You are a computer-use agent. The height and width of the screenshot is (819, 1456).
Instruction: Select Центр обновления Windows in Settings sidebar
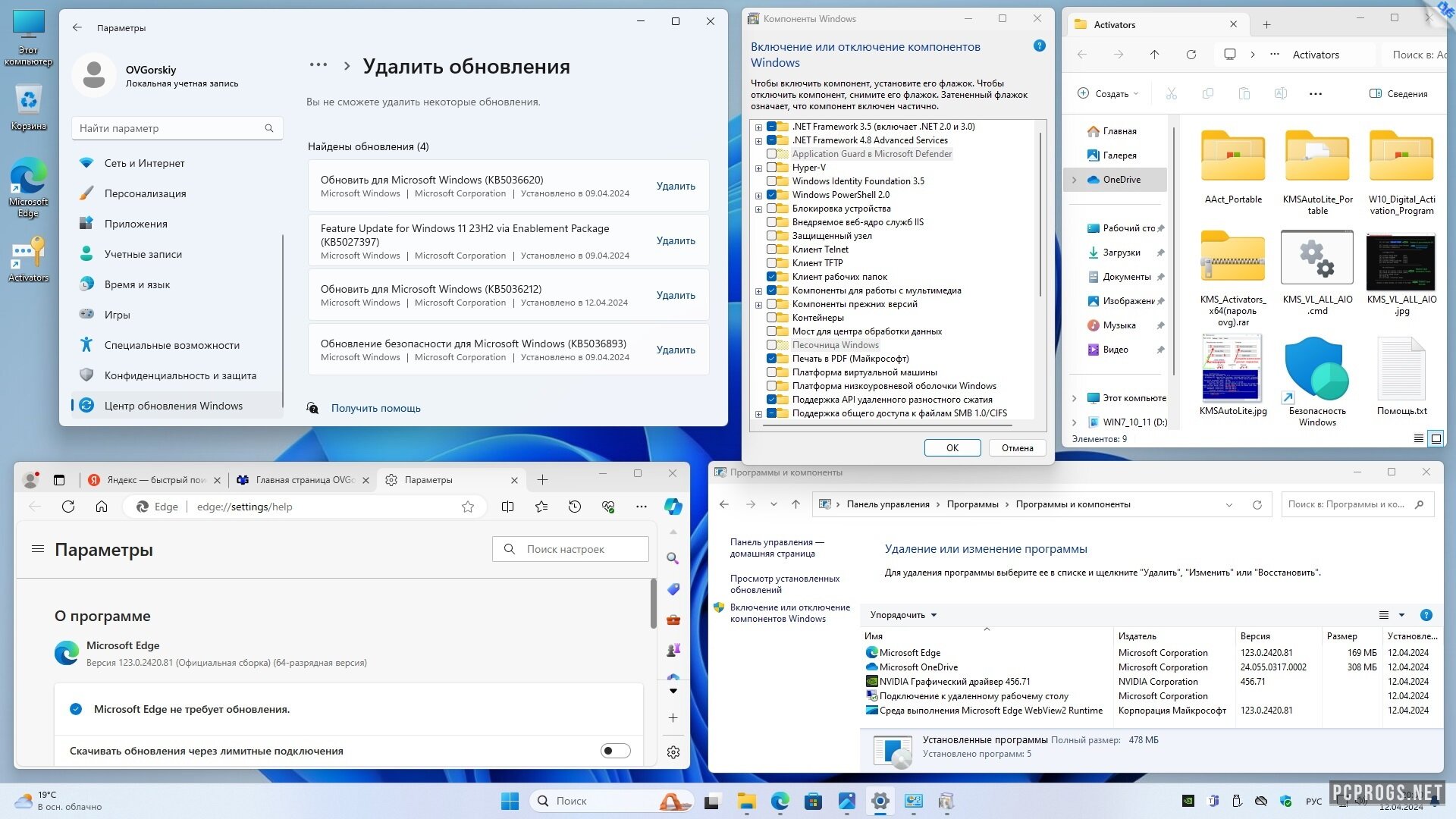pyautogui.click(x=176, y=406)
